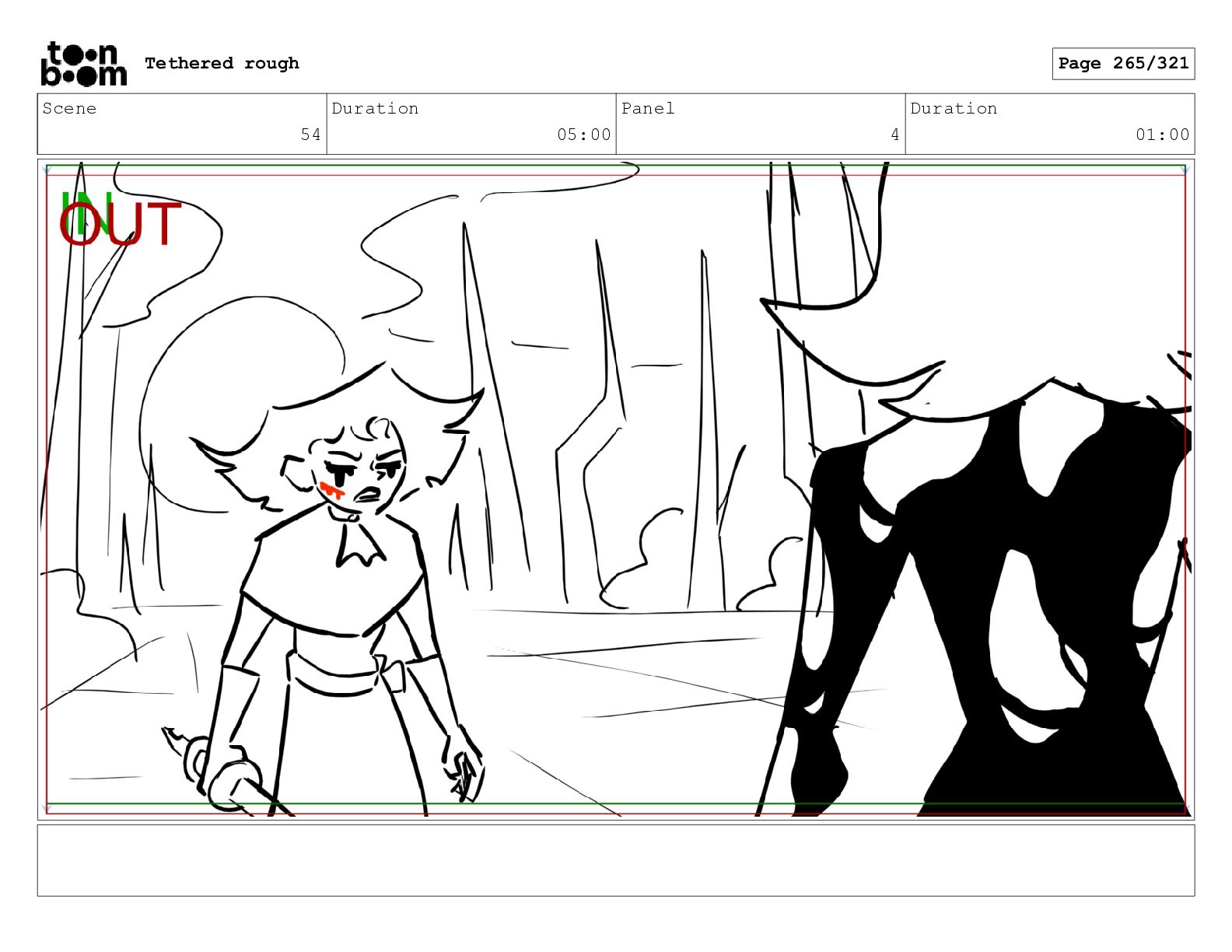Screen dimensions: 1232x952
Task: Select the Panel number 4 cell
Action: pyautogui.click(x=761, y=124)
